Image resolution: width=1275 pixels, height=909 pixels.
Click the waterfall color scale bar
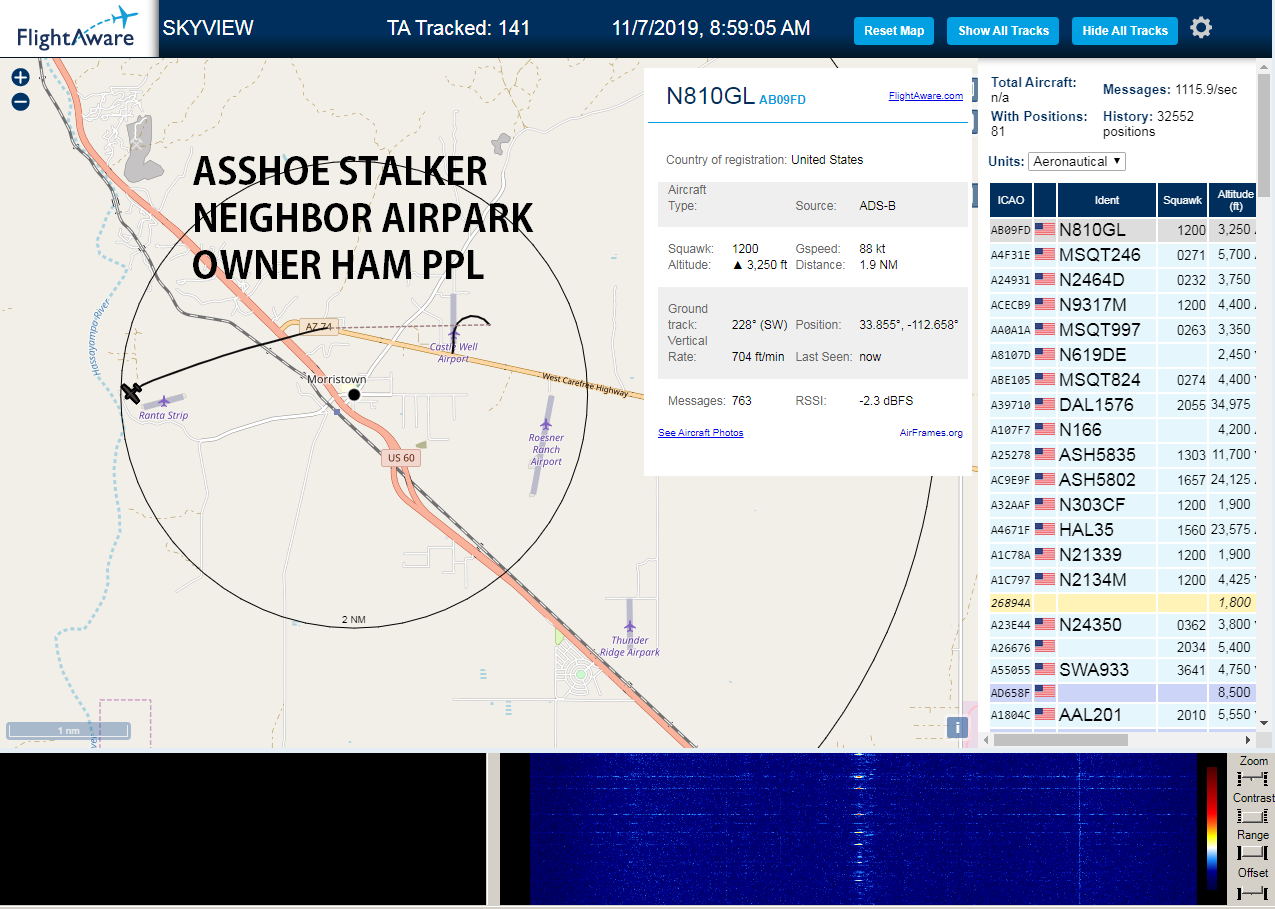(x=1212, y=828)
